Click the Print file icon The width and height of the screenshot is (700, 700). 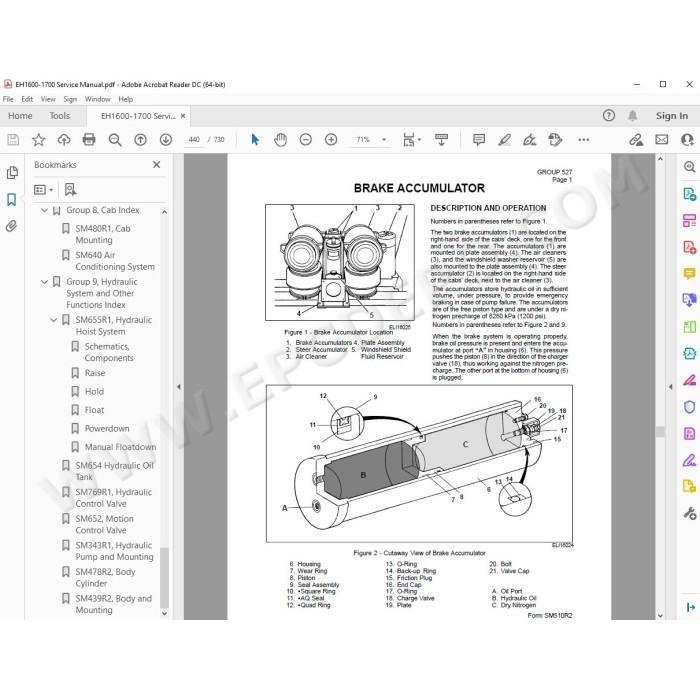pos(89,140)
